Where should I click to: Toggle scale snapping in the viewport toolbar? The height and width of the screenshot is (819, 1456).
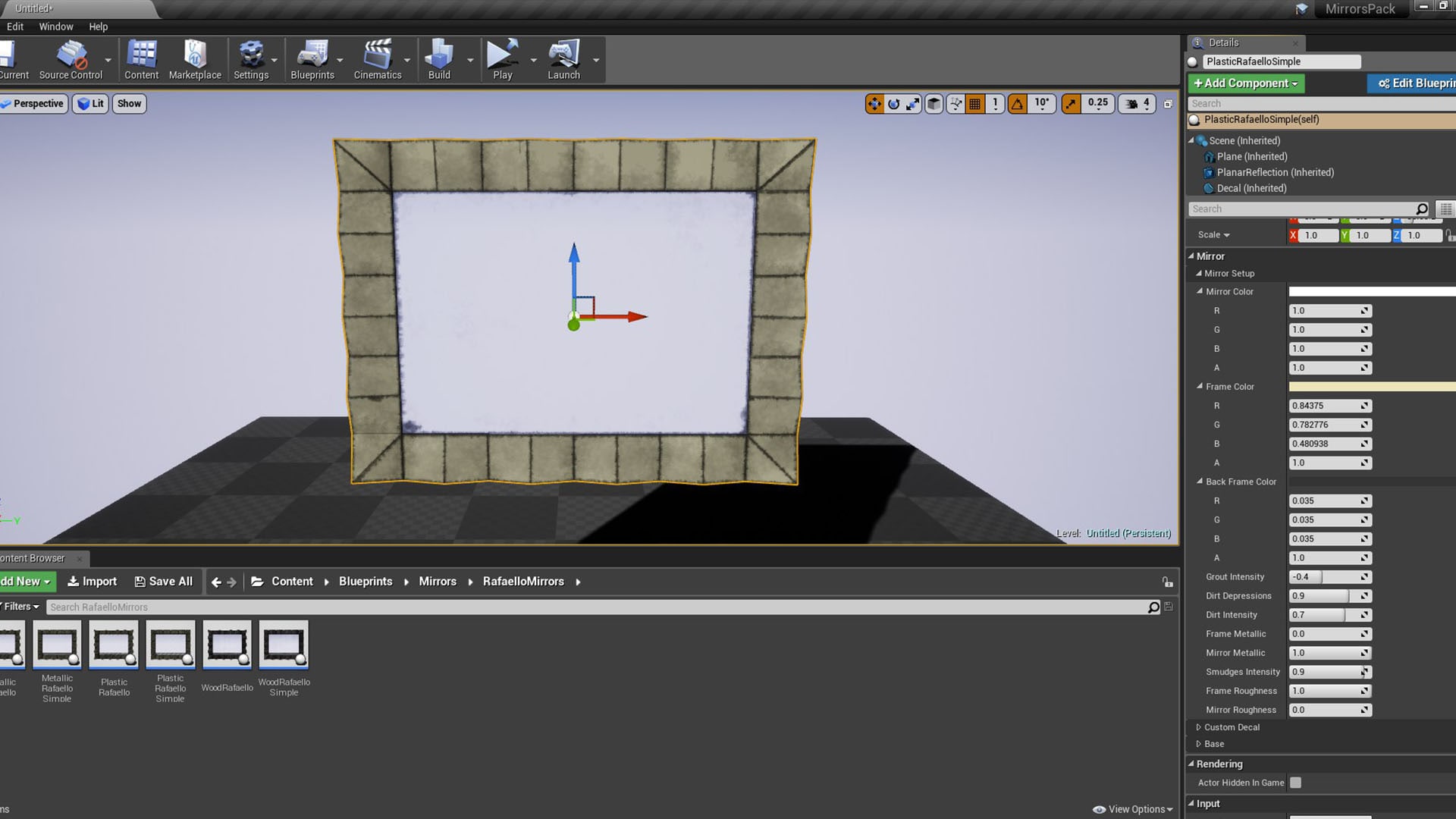point(1071,104)
